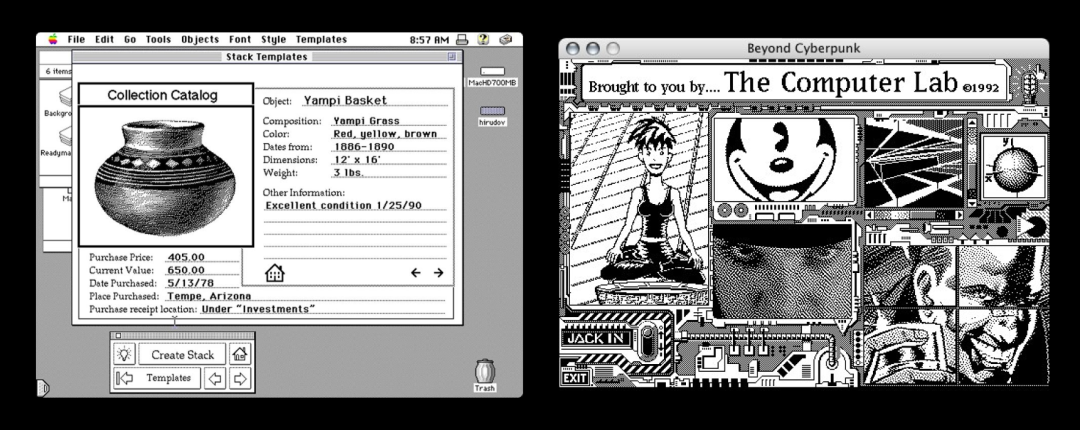Click the Templates button in the palette
This screenshot has width=1080, height=430.
point(158,378)
